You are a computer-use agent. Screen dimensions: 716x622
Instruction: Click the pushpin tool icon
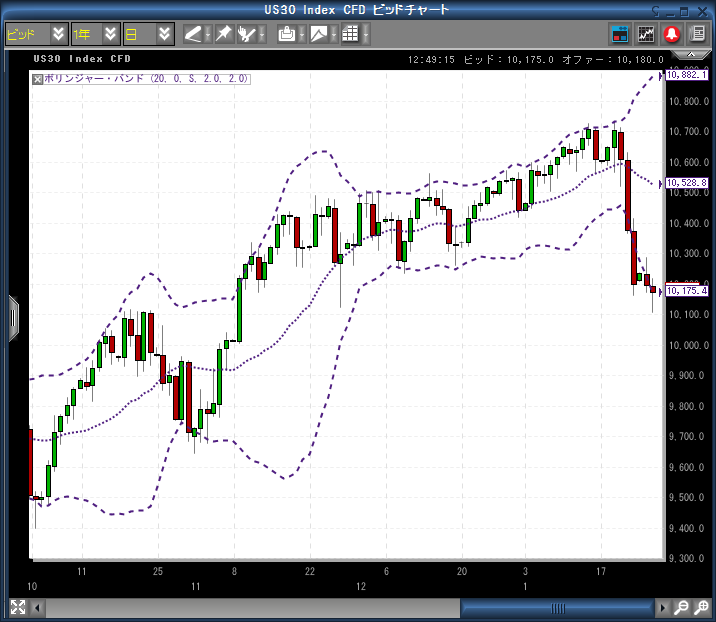pyautogui.click(x=223, y=34)
